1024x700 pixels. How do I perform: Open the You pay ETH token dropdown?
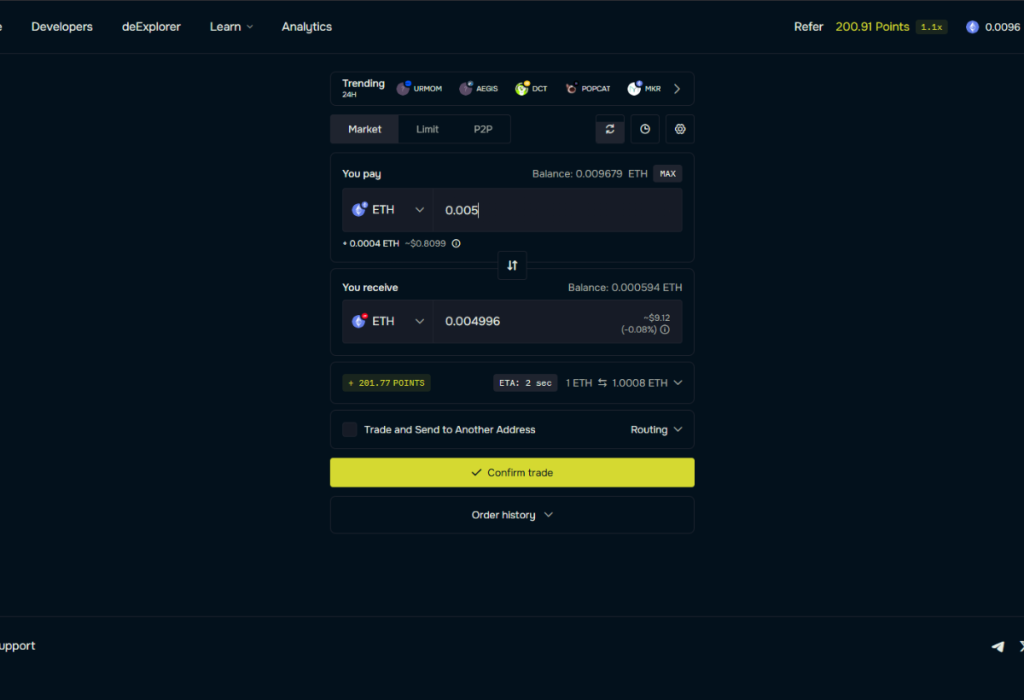coord(388,210)
